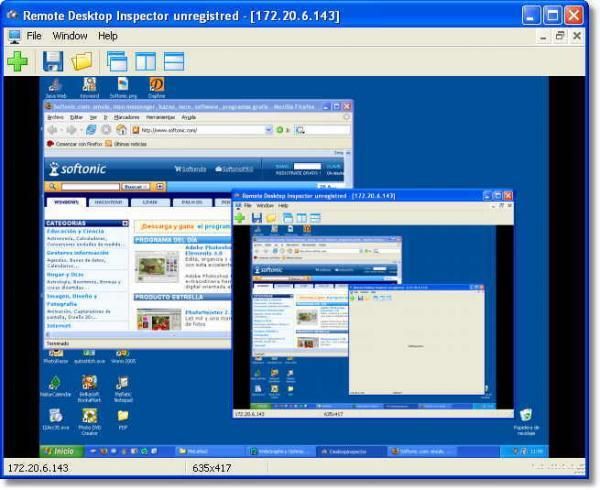Click Producto Estrella screenshot thumbnail

point(159,319)
